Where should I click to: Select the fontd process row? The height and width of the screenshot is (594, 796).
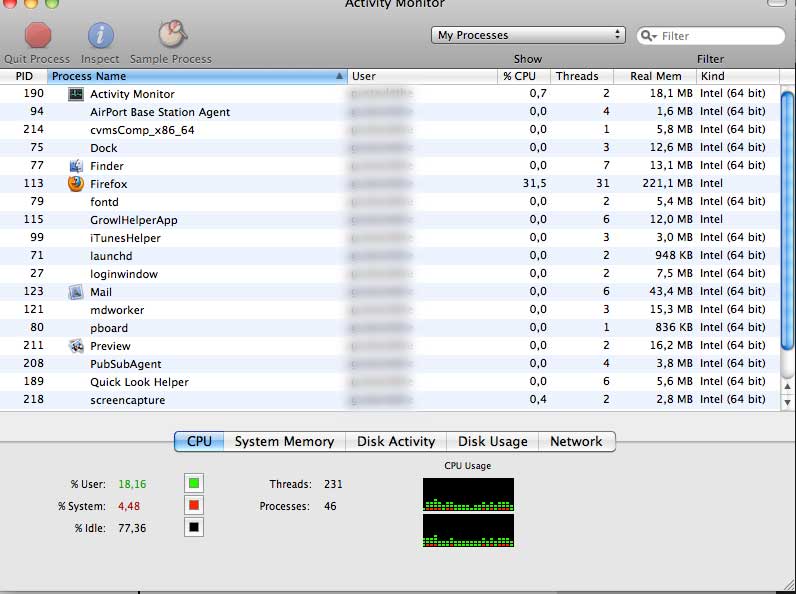click(389, 202)
